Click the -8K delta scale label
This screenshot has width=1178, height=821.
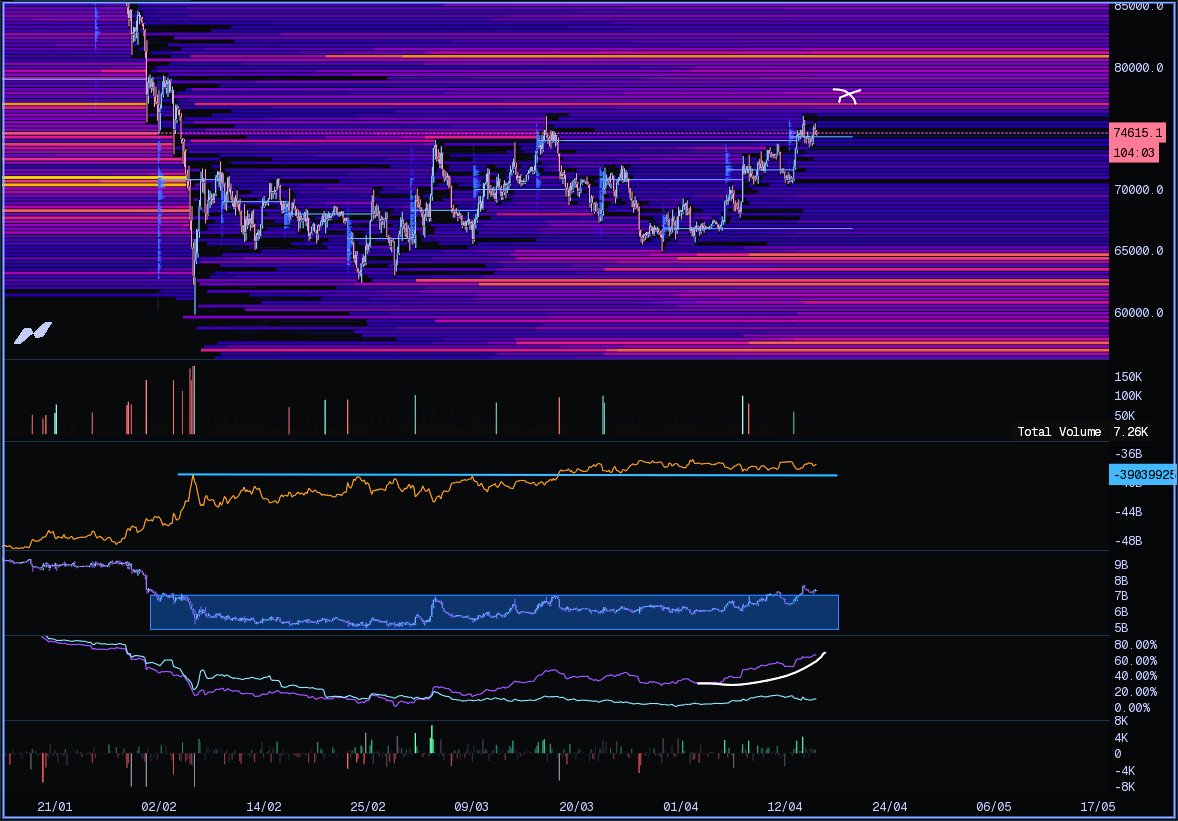1124,787
